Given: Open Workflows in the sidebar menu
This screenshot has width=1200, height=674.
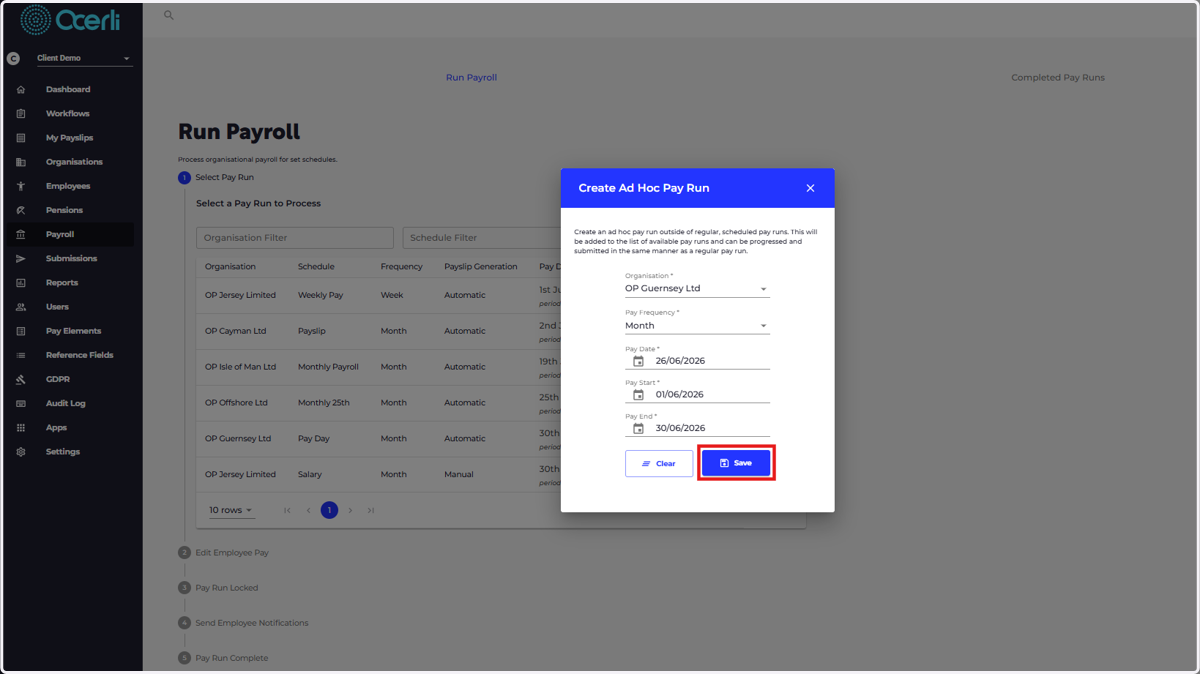Looking at the screenshot, I should pyautogui.click(x=68, y=114).
